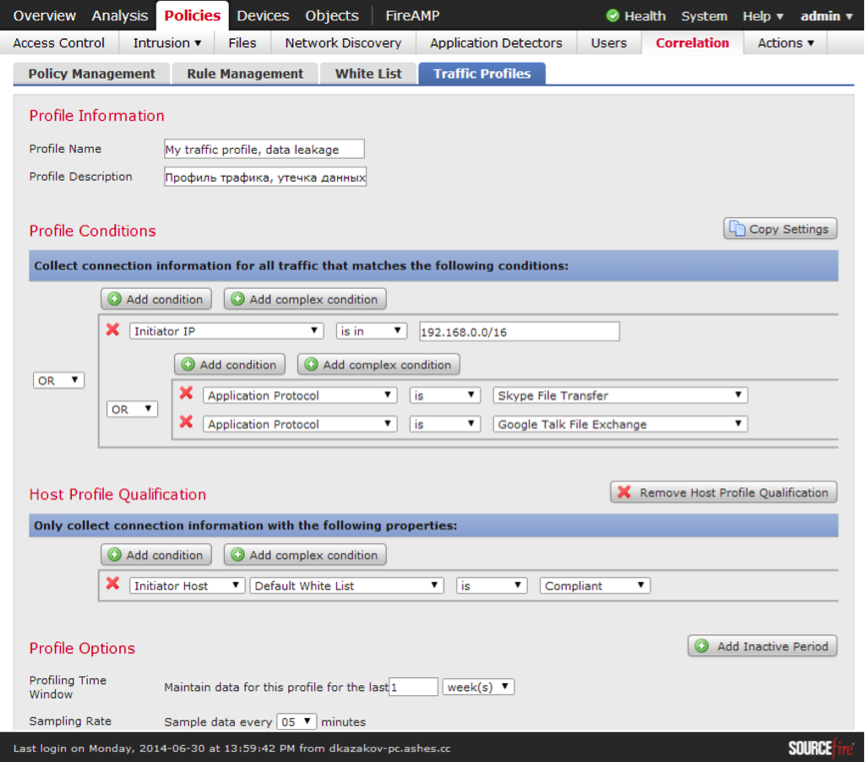Open the Default White List dropdown
The image size is (865, 763).
click(347, 585)
